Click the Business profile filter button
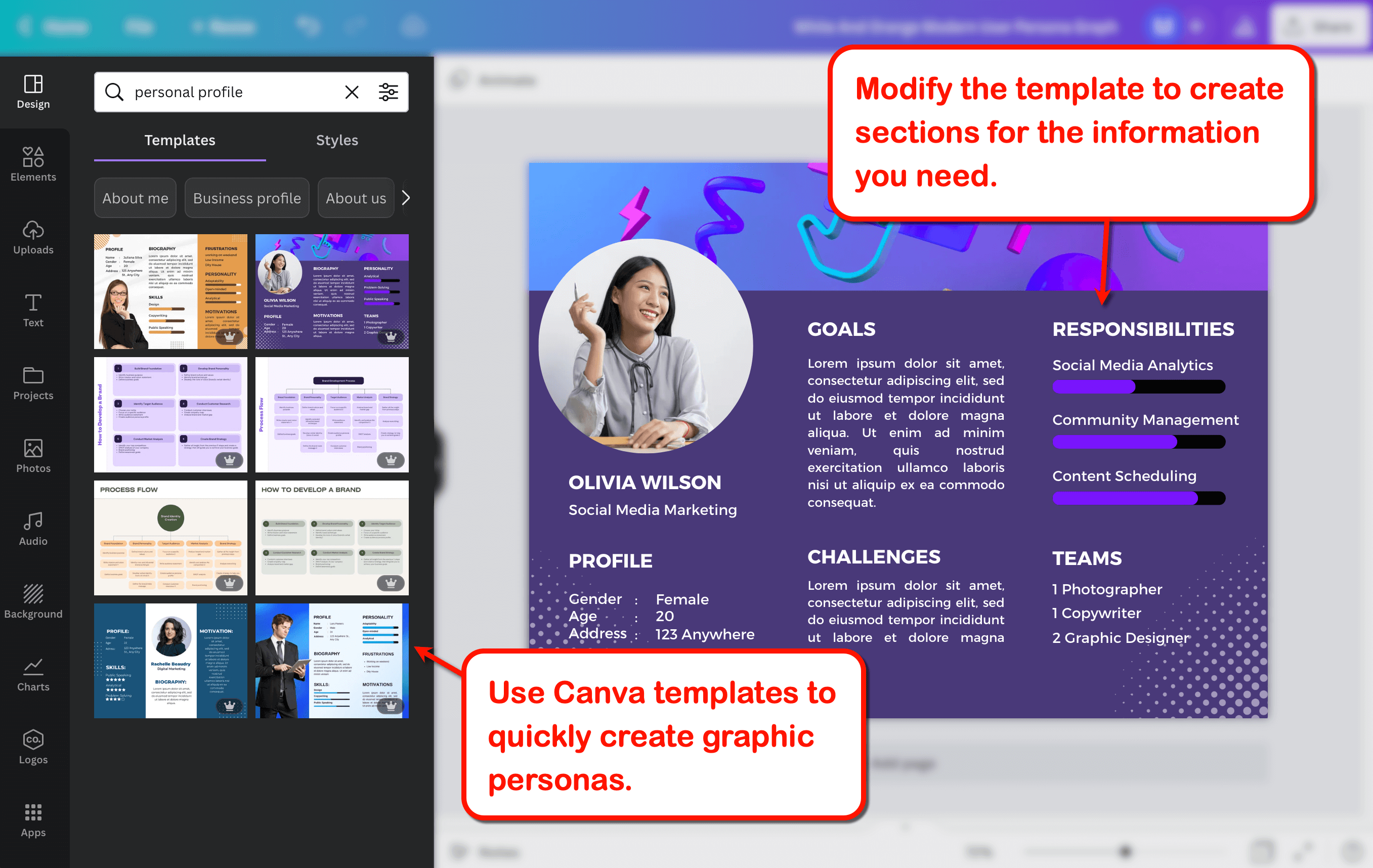1373x868 pixels. [x=246, y=197]
